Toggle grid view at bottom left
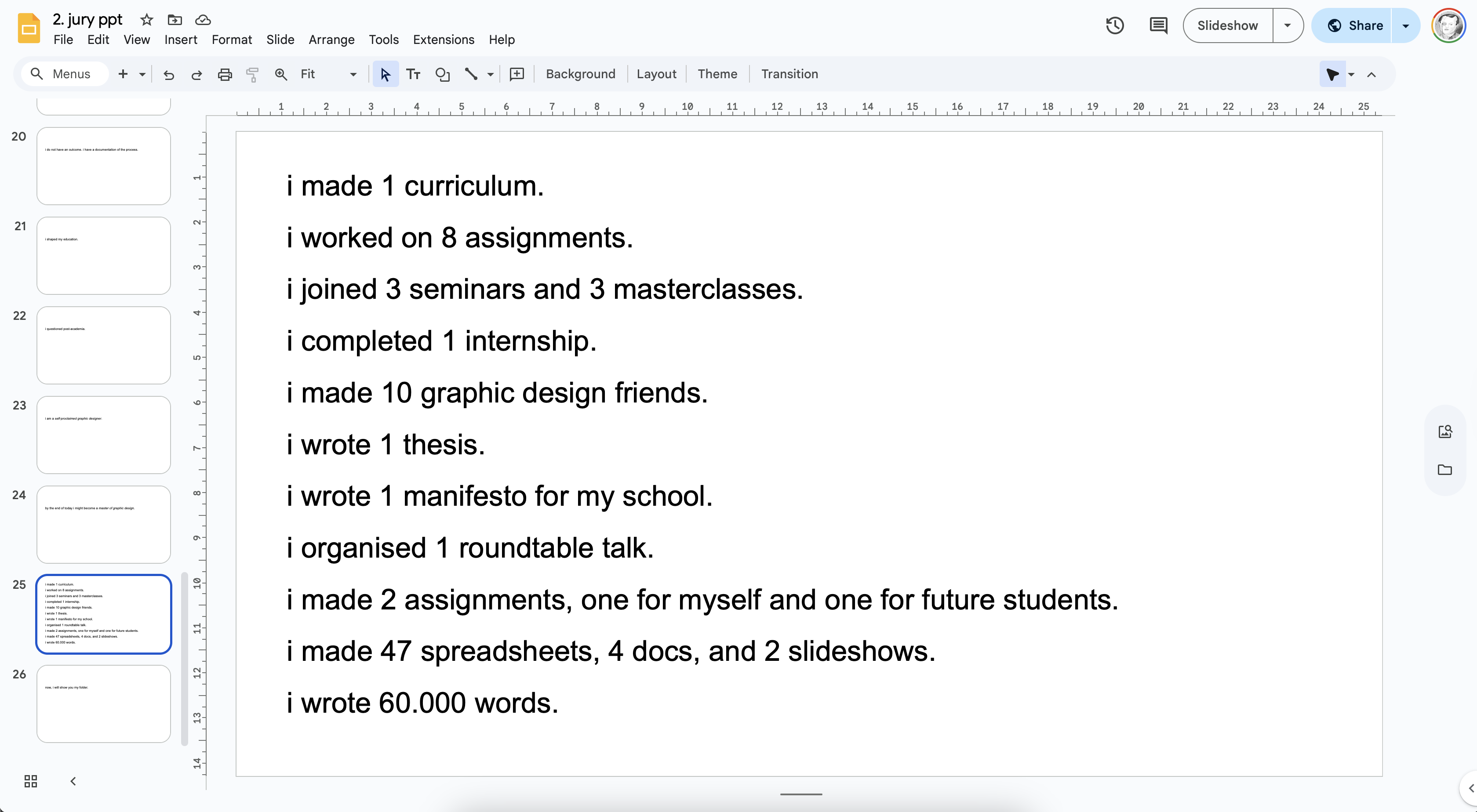This screenshot has width=1477, height=812. coord(31,780)
